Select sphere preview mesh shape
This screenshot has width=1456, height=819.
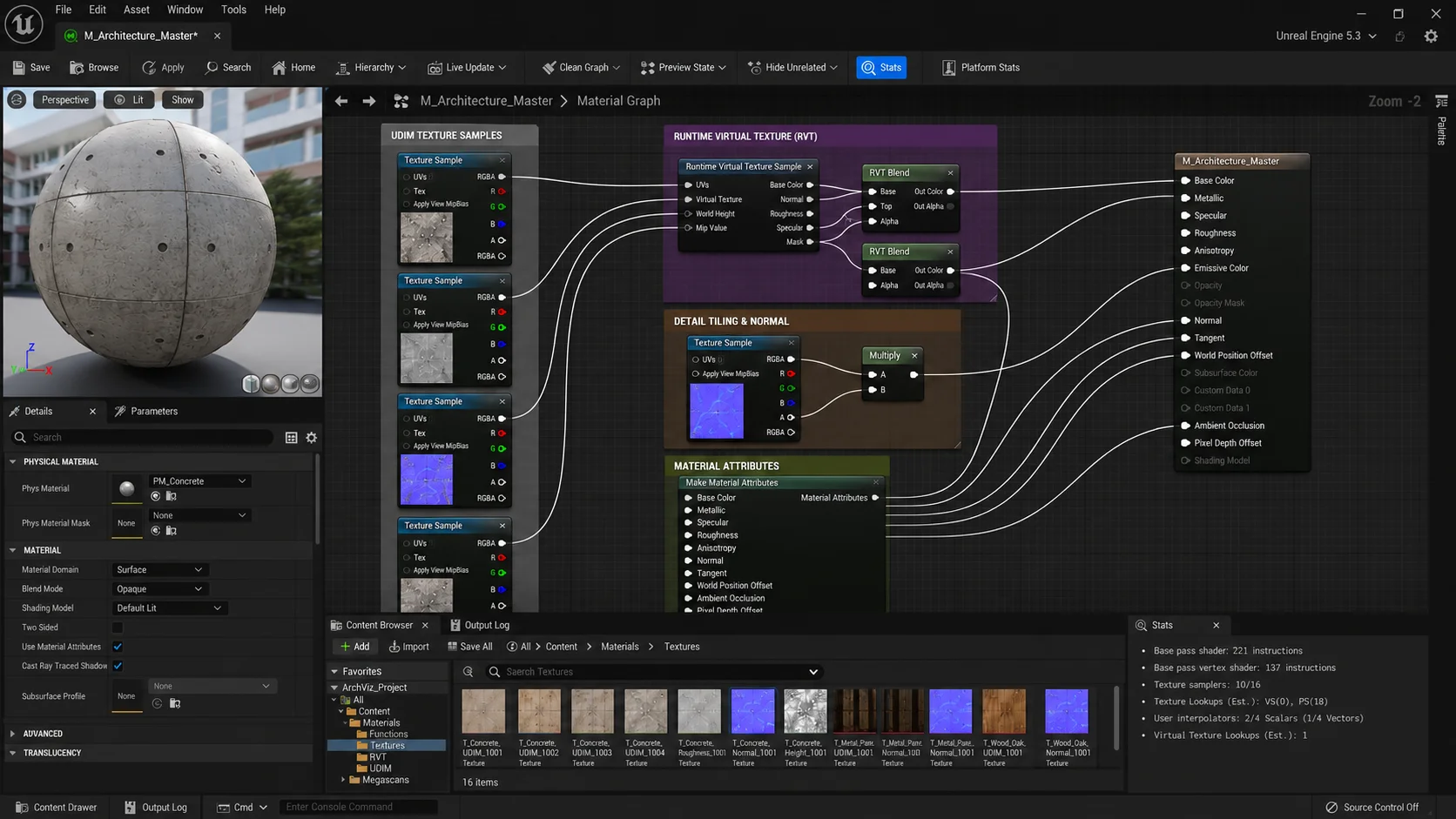(270, 383)
